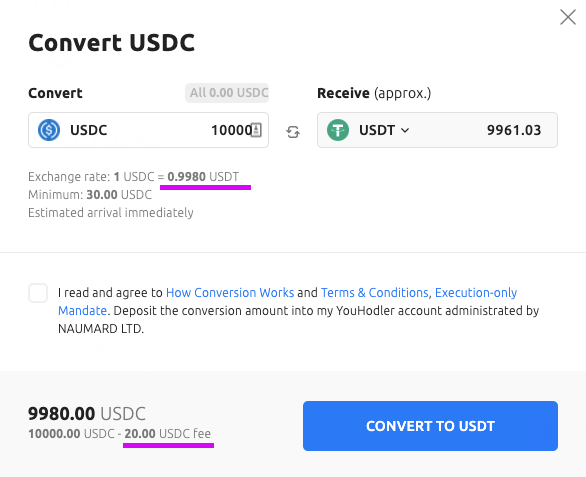The image size is (586, 477).
Task: Click the All 0.00 USDC button
Action: [x=227, y=93]
